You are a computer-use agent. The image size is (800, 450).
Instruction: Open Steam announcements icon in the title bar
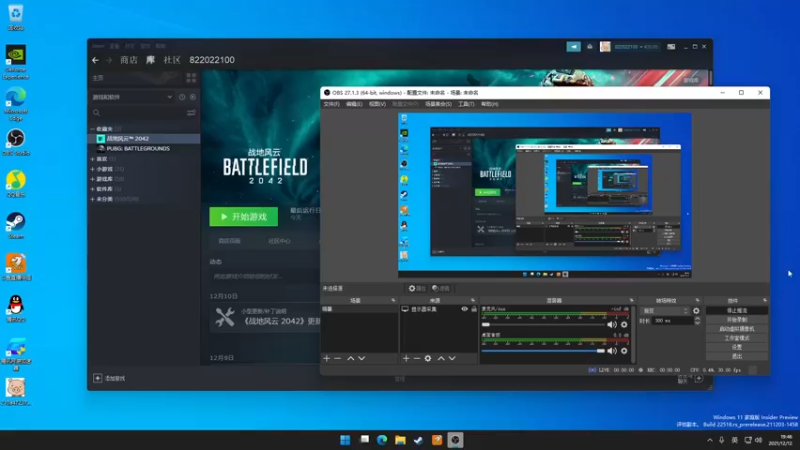573,46
